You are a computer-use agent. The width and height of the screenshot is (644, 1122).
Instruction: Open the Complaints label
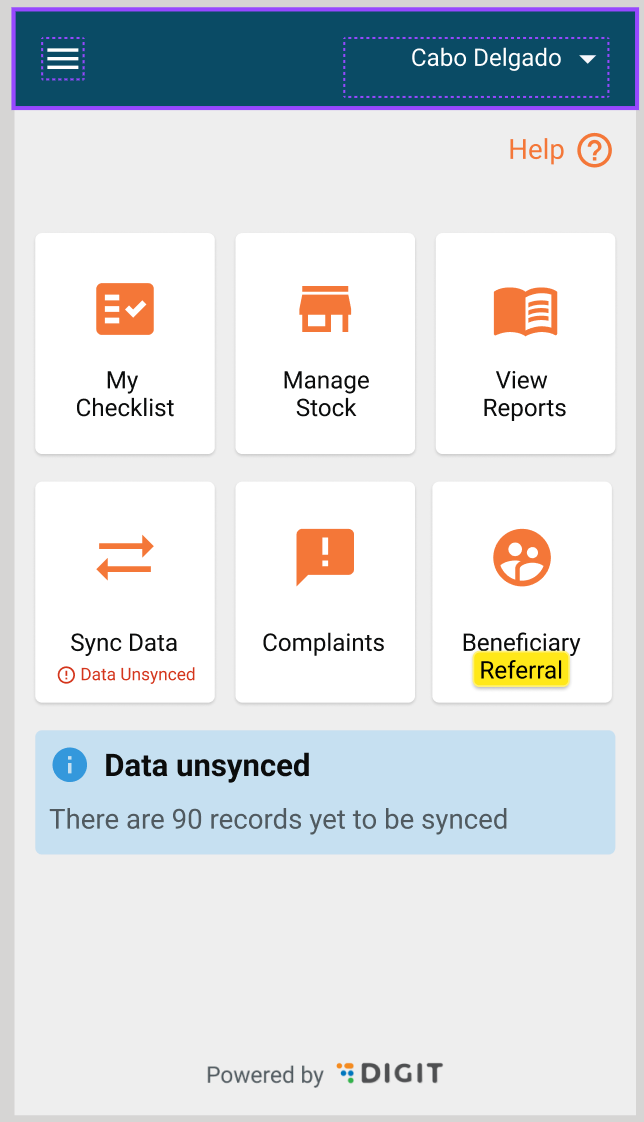[323, 643]
